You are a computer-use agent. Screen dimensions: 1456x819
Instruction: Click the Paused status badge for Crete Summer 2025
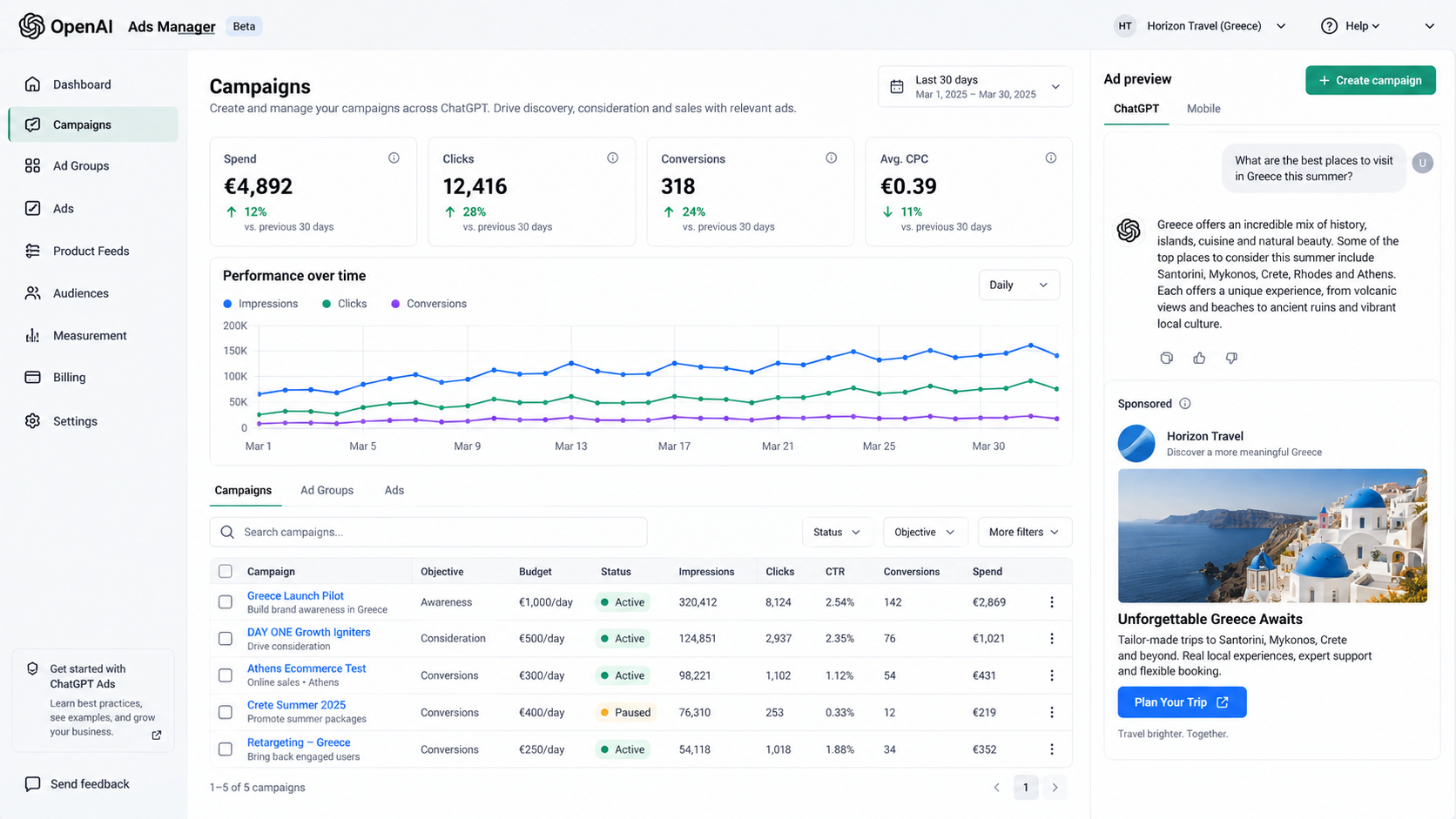[x=624, y=712]
